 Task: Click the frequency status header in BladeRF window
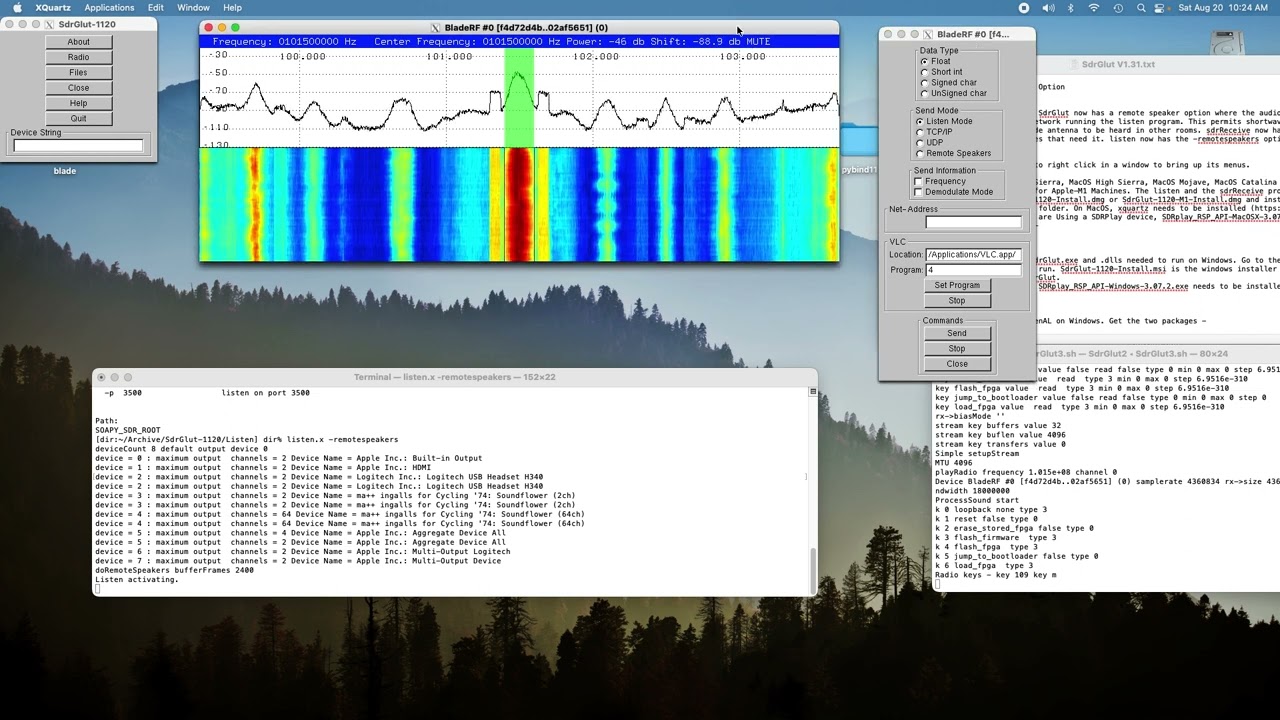(x=519, y=42)
